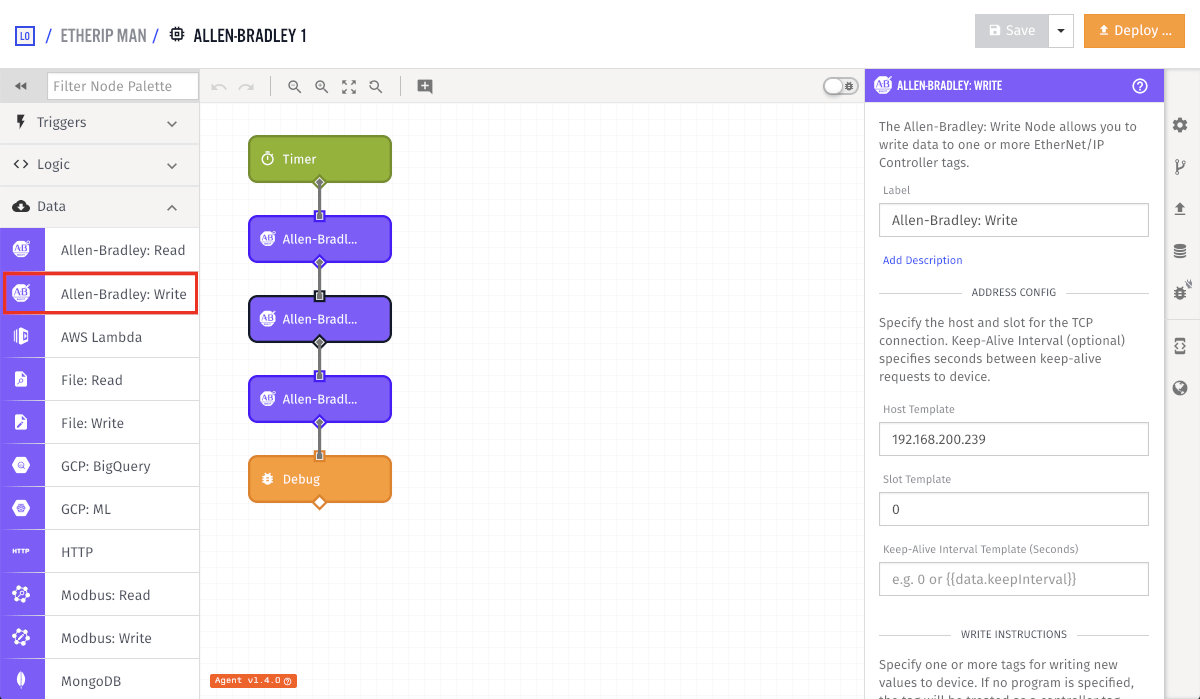This screenshot has width=1200, height=699.
Task: Select the MongoDB palette node
Action: [x=100, y=680]
